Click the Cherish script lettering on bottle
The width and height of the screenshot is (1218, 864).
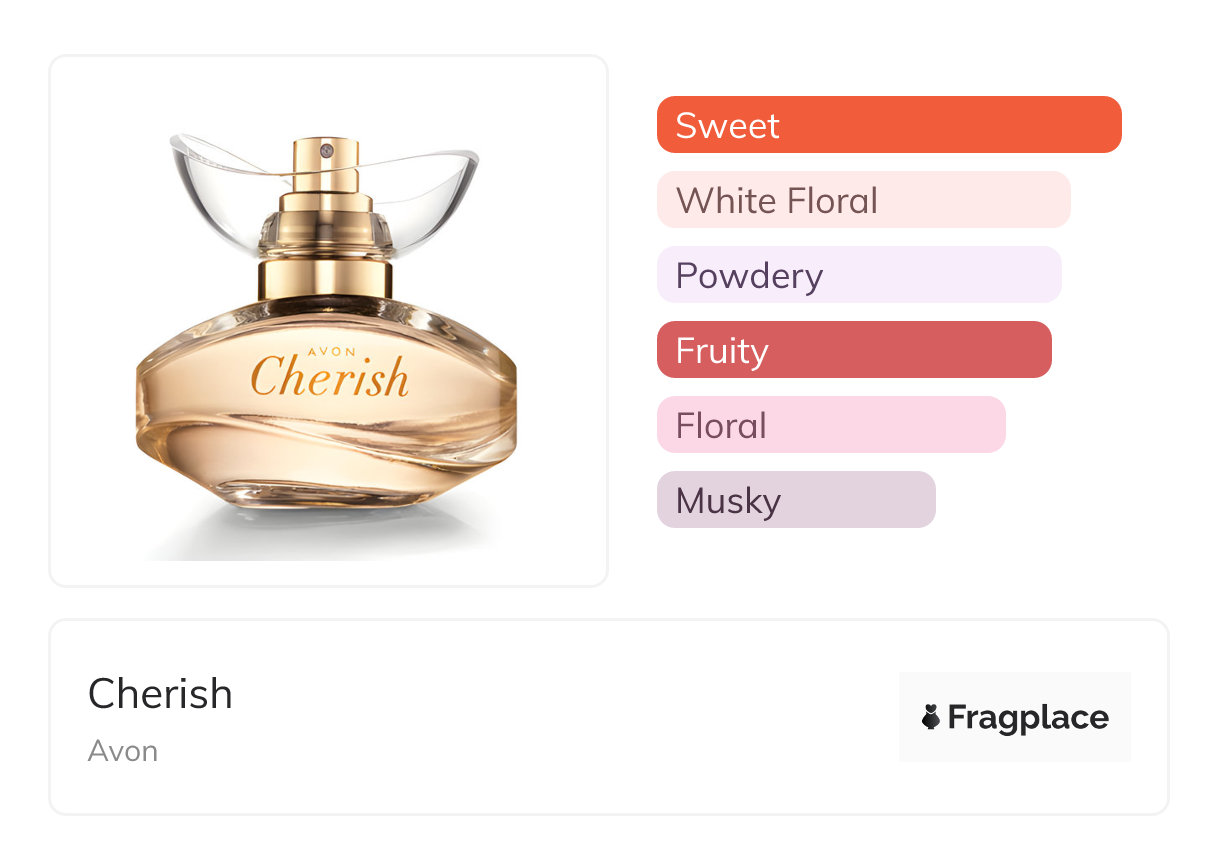click(x=329, y=376)
